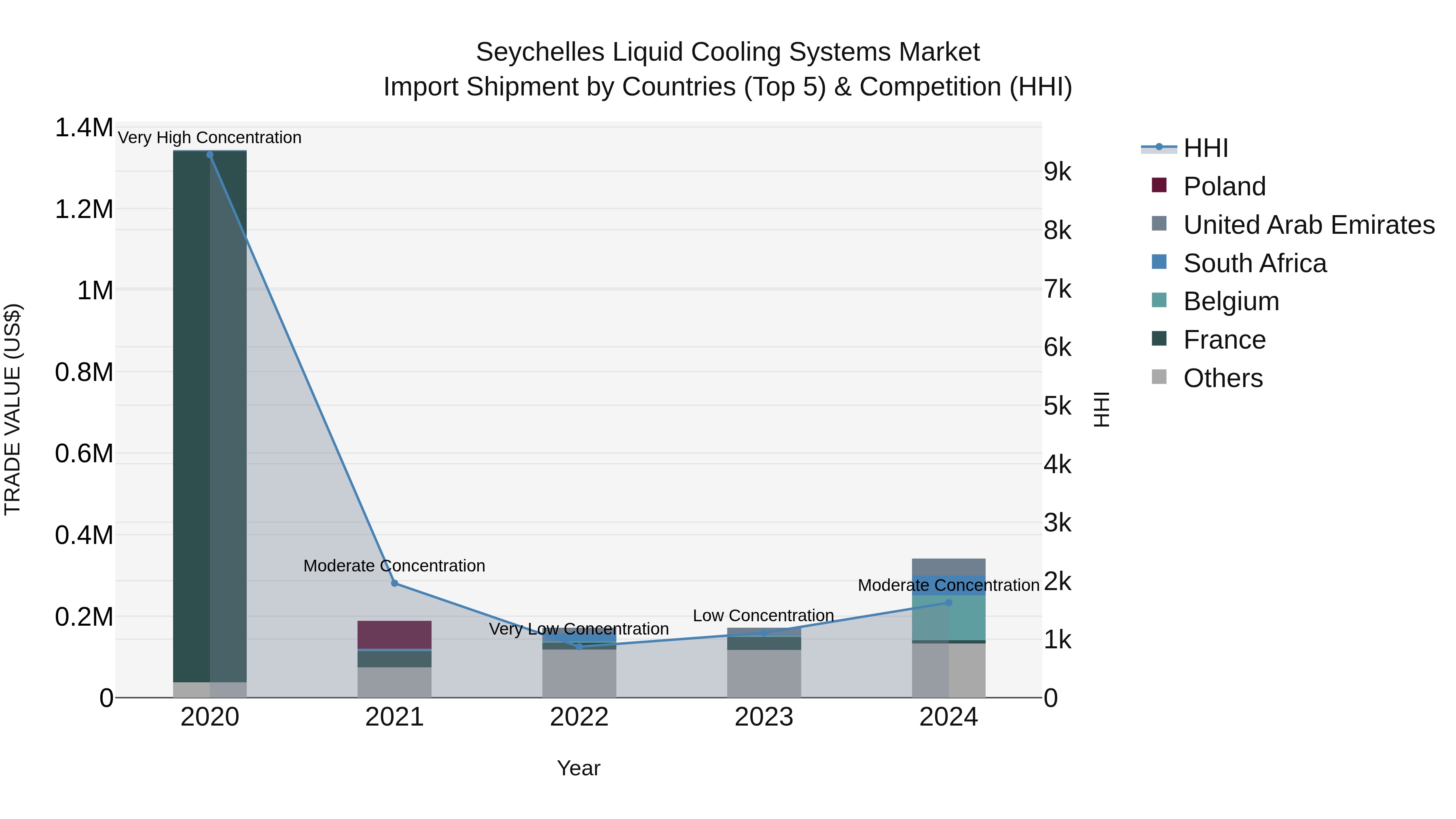This screenshot has height=819, width=1456.
Task: Click the HHI line marker icon in legend
Action: pyautogui.click(x=1159, y=147)
